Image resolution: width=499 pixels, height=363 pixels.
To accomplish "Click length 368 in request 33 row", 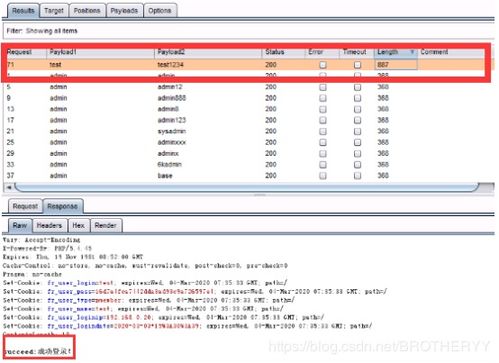I will 383,164.
